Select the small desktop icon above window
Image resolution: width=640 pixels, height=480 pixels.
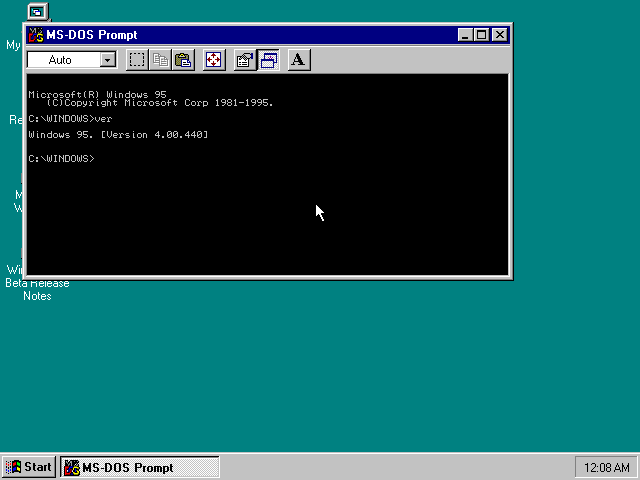point(38,12)
